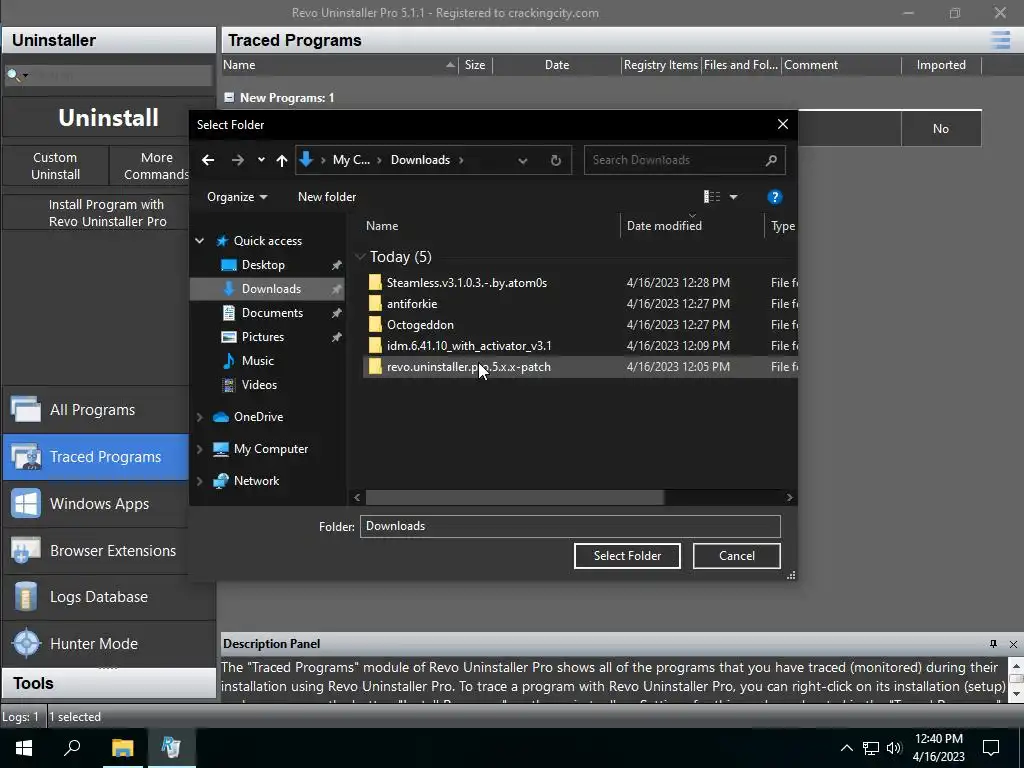The height and width of the screenshot is (768, 1024).
Task: Close the Description Panel
Action: point(1013,644)
